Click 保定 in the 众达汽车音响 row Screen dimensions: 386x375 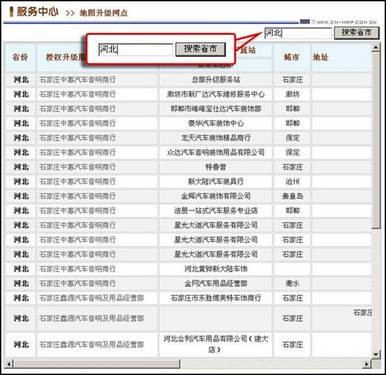coord(292,152)
